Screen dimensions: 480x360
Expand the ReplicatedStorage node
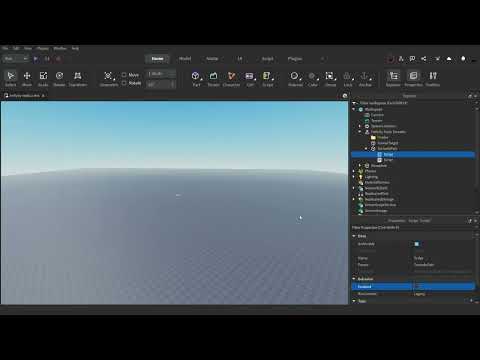354,199
